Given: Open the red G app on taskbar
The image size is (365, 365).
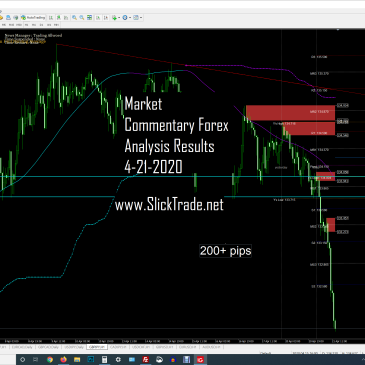Looking at the screenshot, I should pos(200,359).
